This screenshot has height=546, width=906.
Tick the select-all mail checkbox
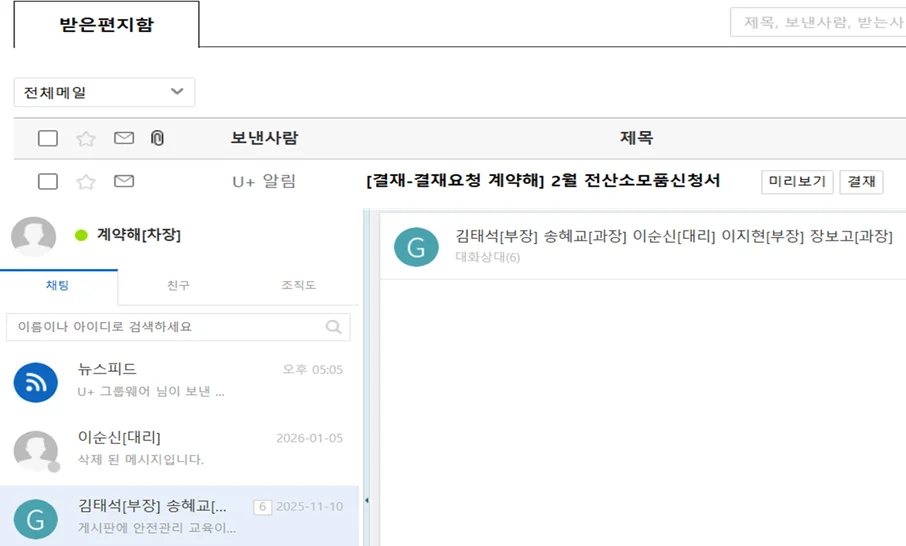[x=48, y=138]
